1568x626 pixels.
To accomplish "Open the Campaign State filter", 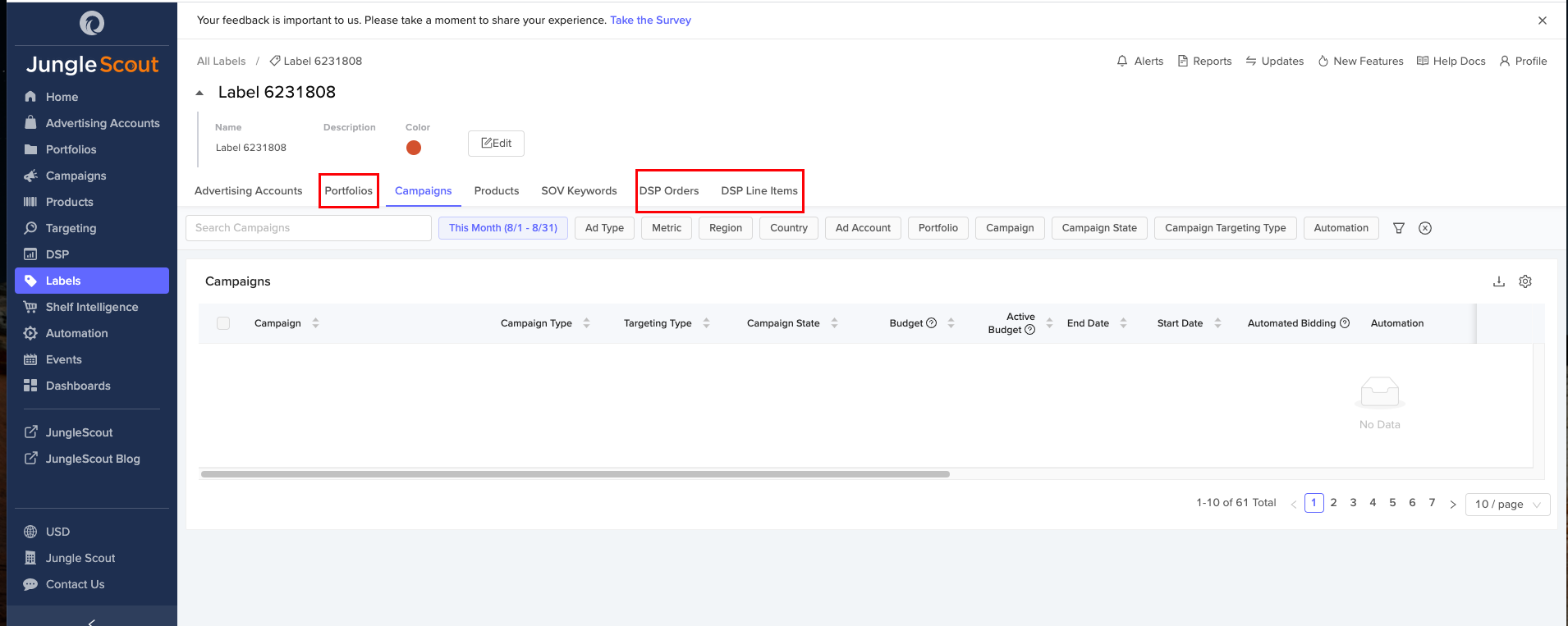I will point(1099,228).
